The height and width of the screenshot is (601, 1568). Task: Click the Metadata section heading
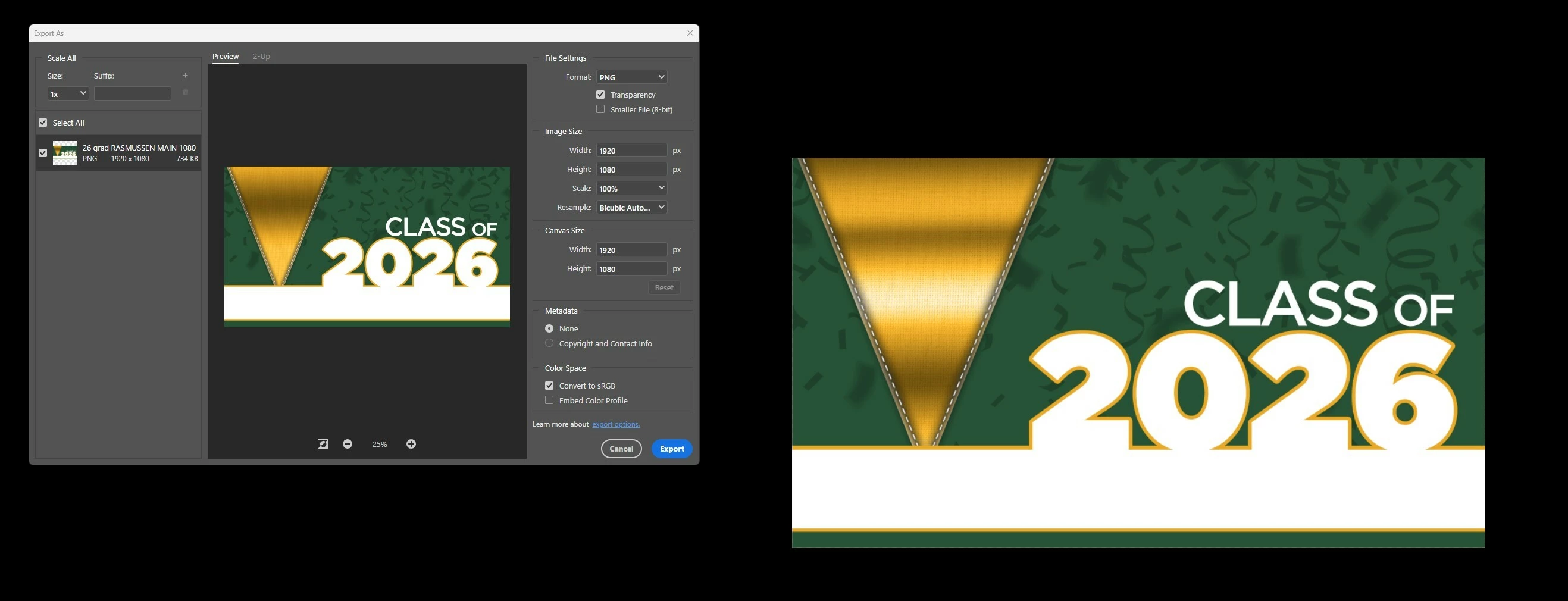(x=561, y=311)
